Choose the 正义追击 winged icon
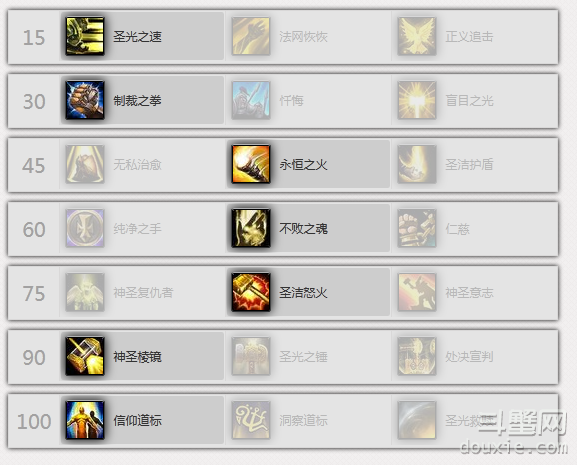The height and width of the screenshot is (465, 577). [x=417, y=36]
